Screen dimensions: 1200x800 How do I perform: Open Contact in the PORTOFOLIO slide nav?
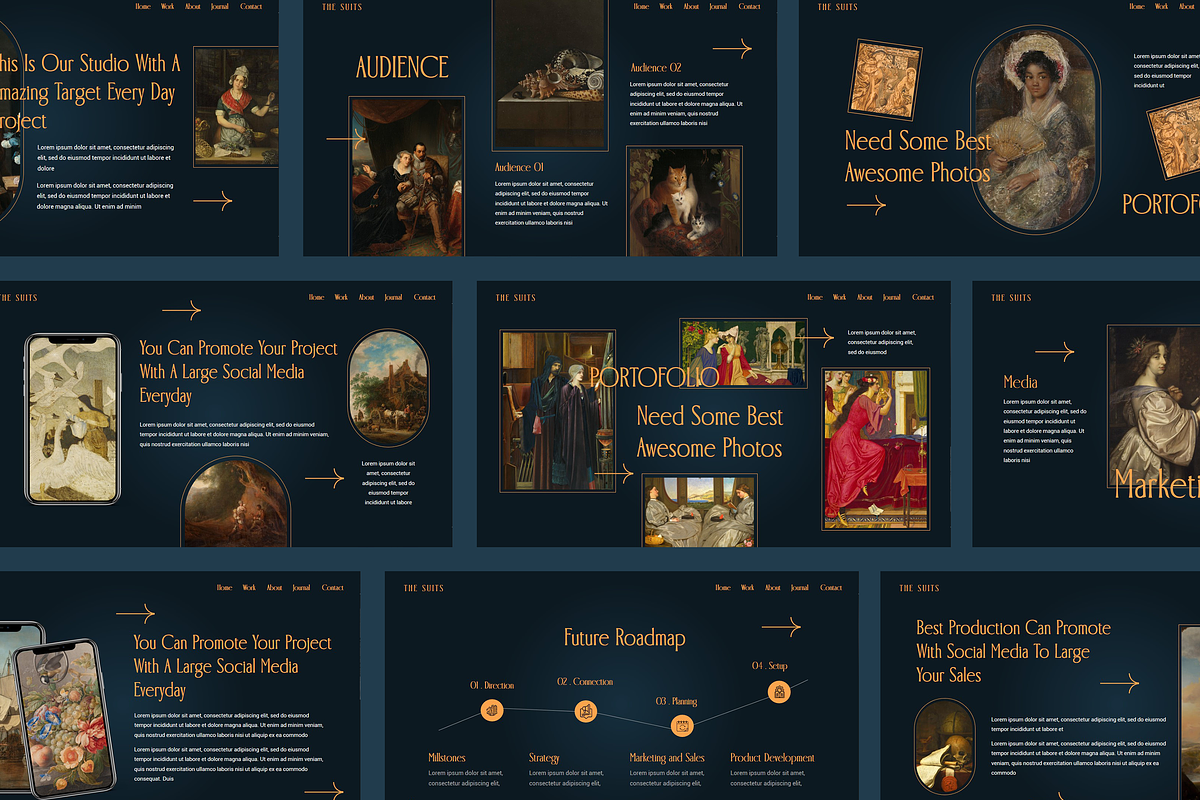(x=923, y=297)
